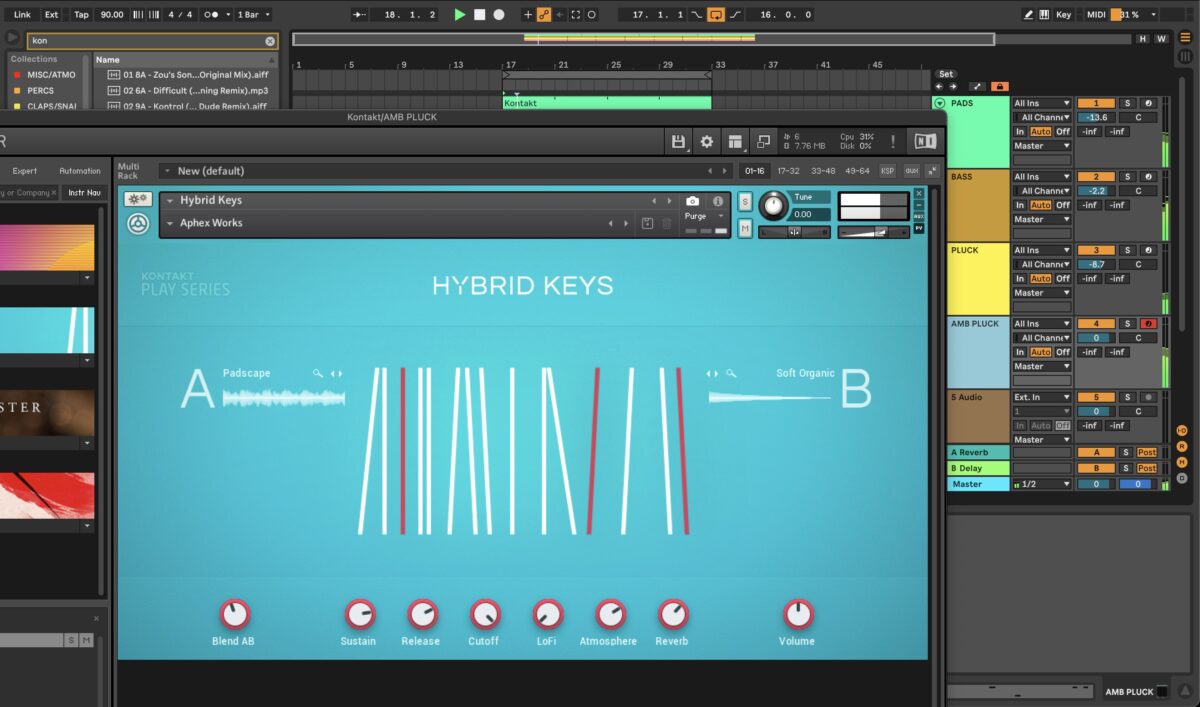Click Ableton play button
This screenshot has height=707, width=1200.
click(460, 14)
